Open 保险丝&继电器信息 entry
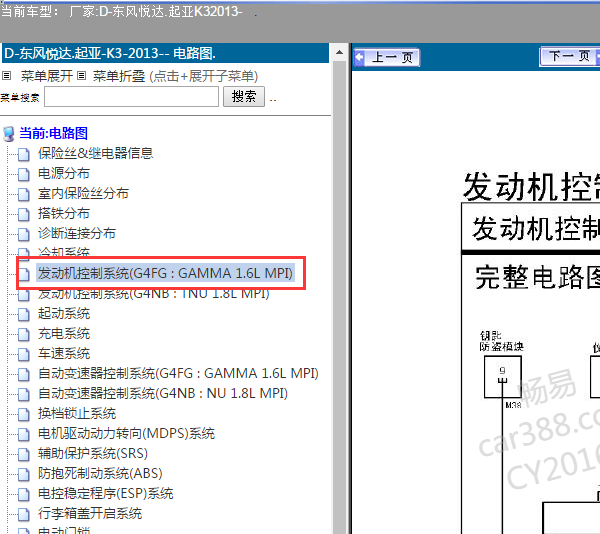Image resolution: width=600 pixels, height=534 pixels. tap(95, 153)
